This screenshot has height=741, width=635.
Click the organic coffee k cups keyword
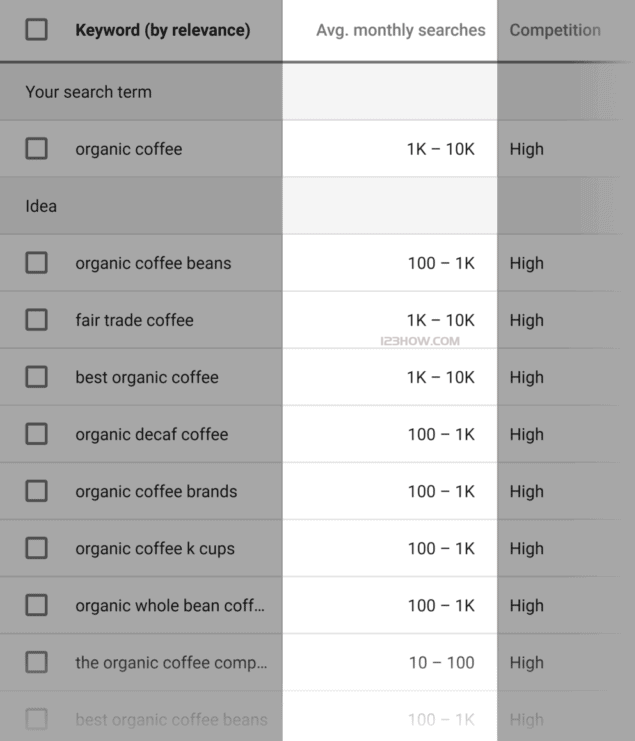[x=155, y=548]
